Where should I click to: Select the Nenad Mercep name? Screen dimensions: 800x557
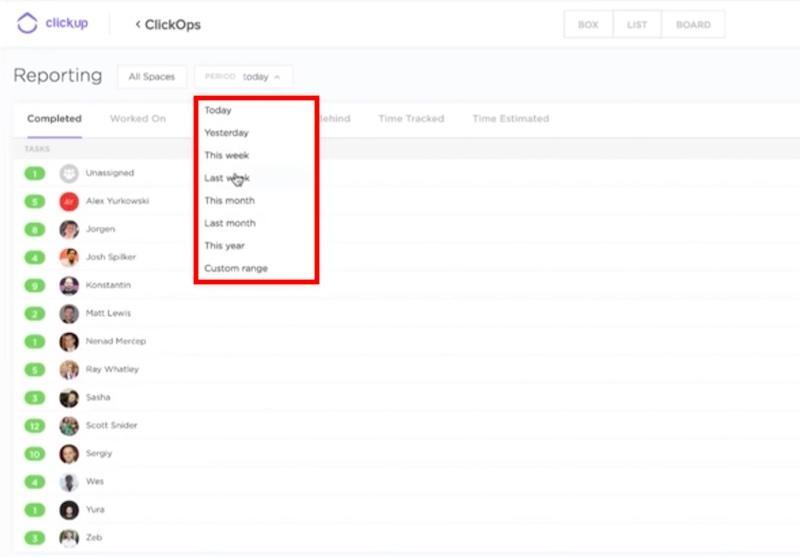[116, 341]
